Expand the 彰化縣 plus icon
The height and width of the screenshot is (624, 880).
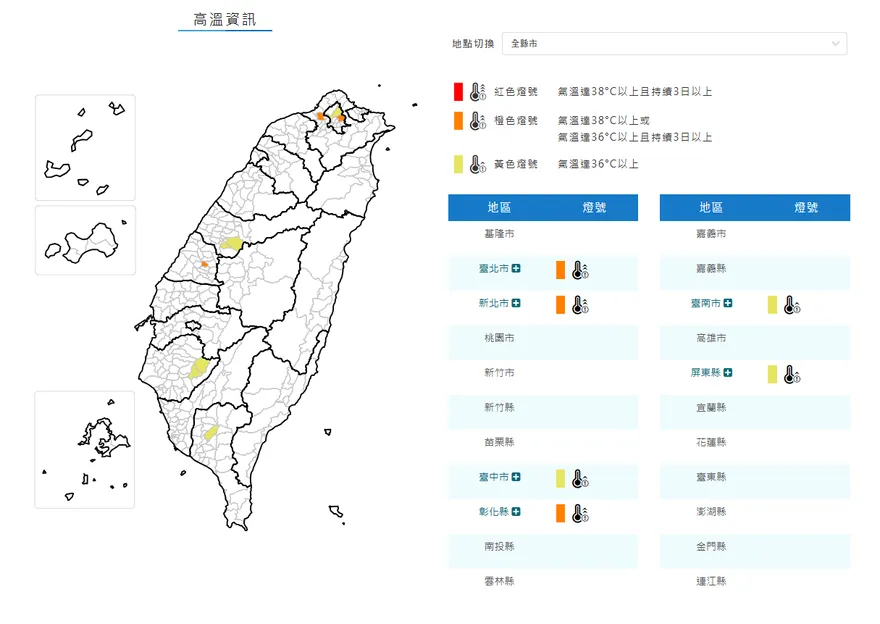517,512
